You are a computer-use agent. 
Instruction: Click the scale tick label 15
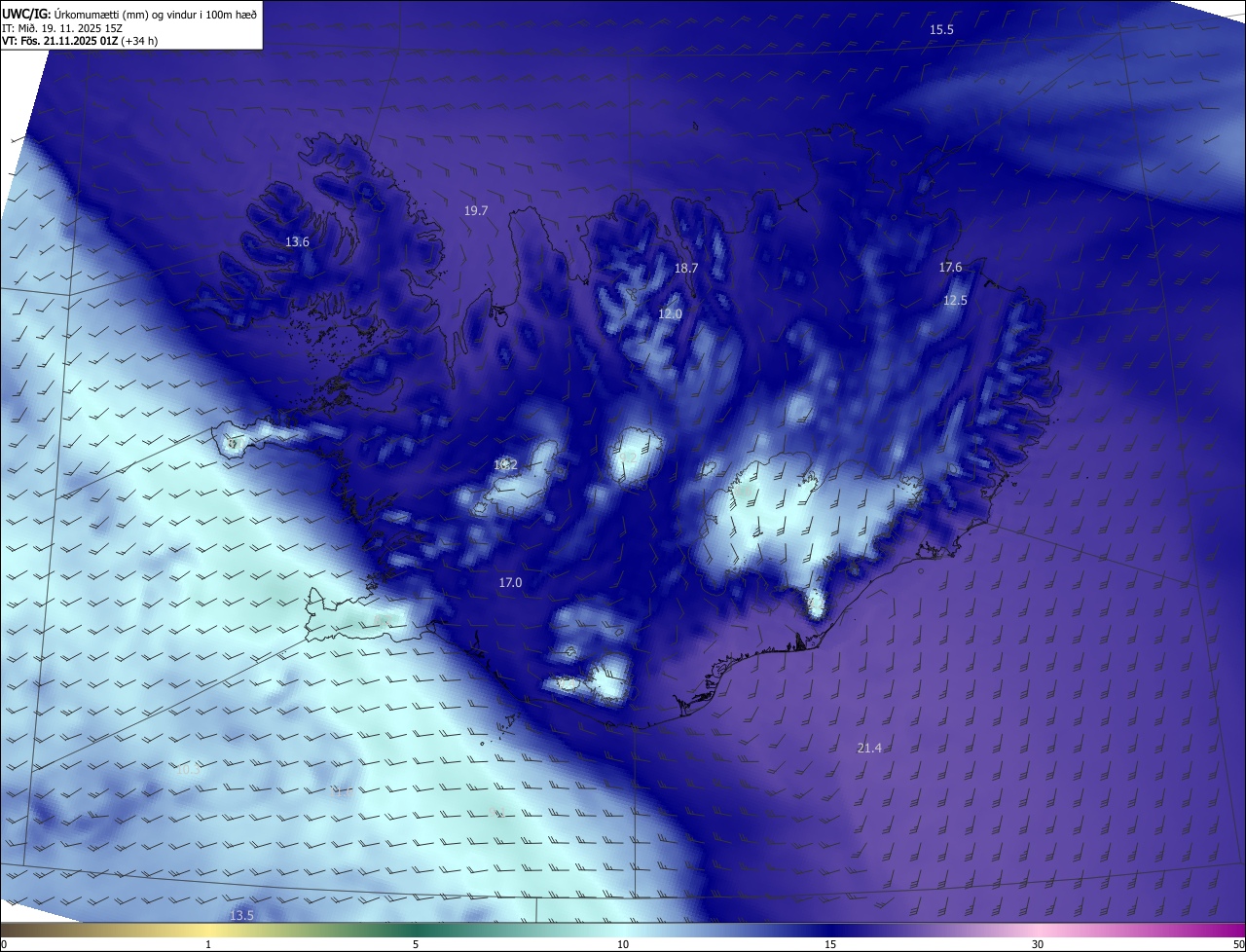coord(830,945)
